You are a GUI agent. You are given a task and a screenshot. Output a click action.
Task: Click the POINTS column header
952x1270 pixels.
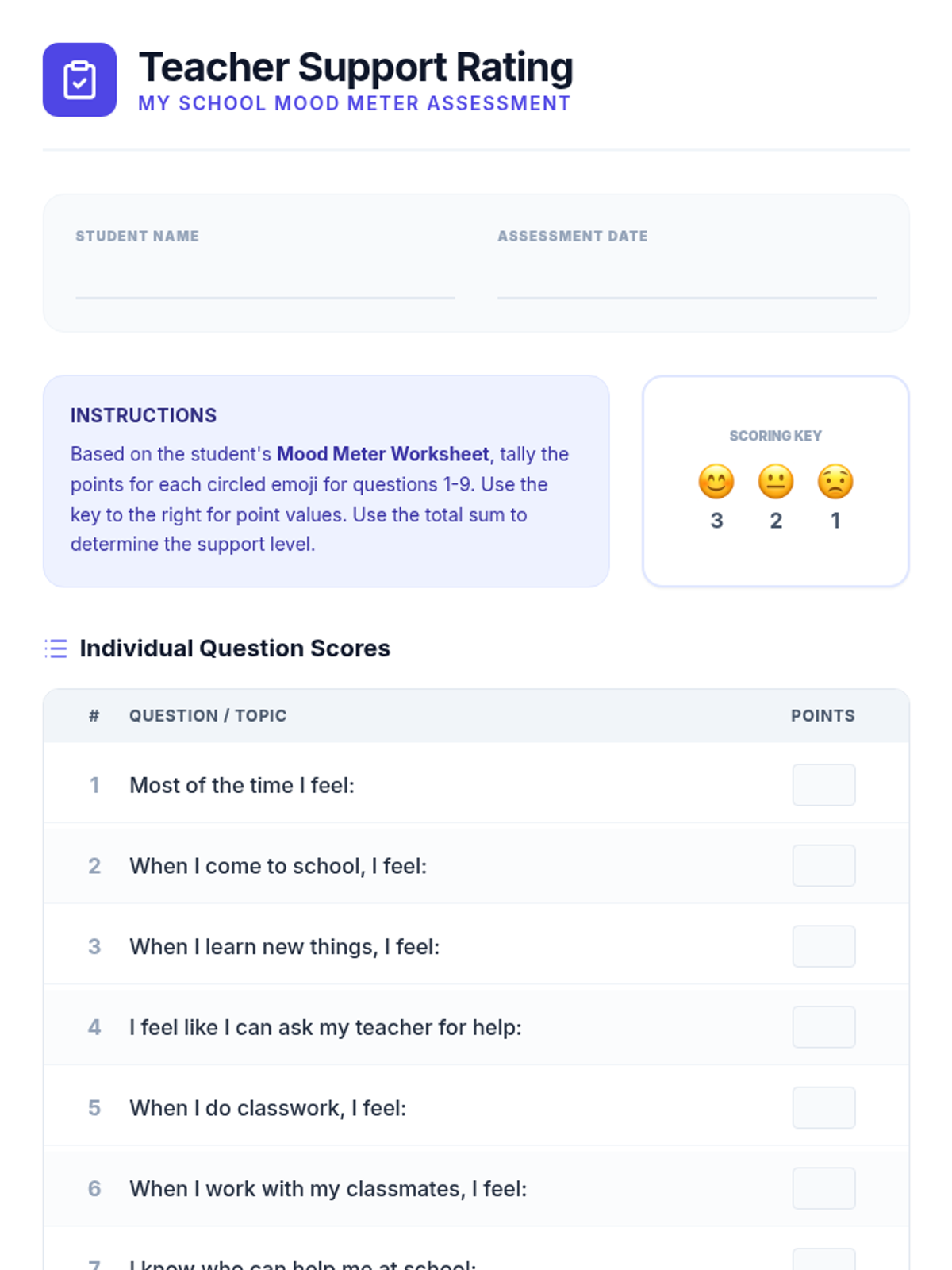coord(823,716)
